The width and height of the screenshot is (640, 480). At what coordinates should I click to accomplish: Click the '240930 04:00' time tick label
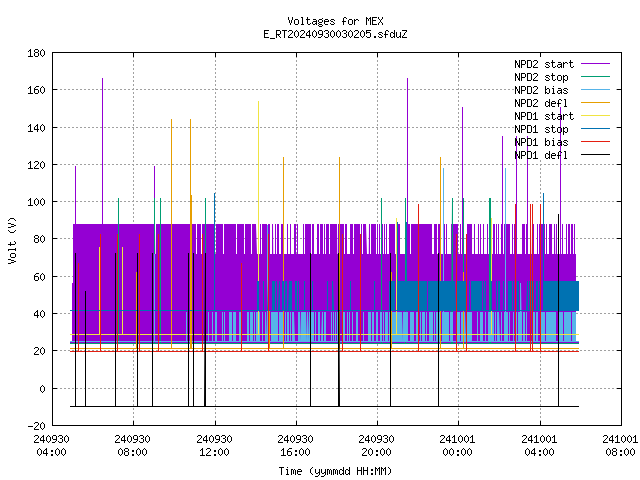pos(51,446)
